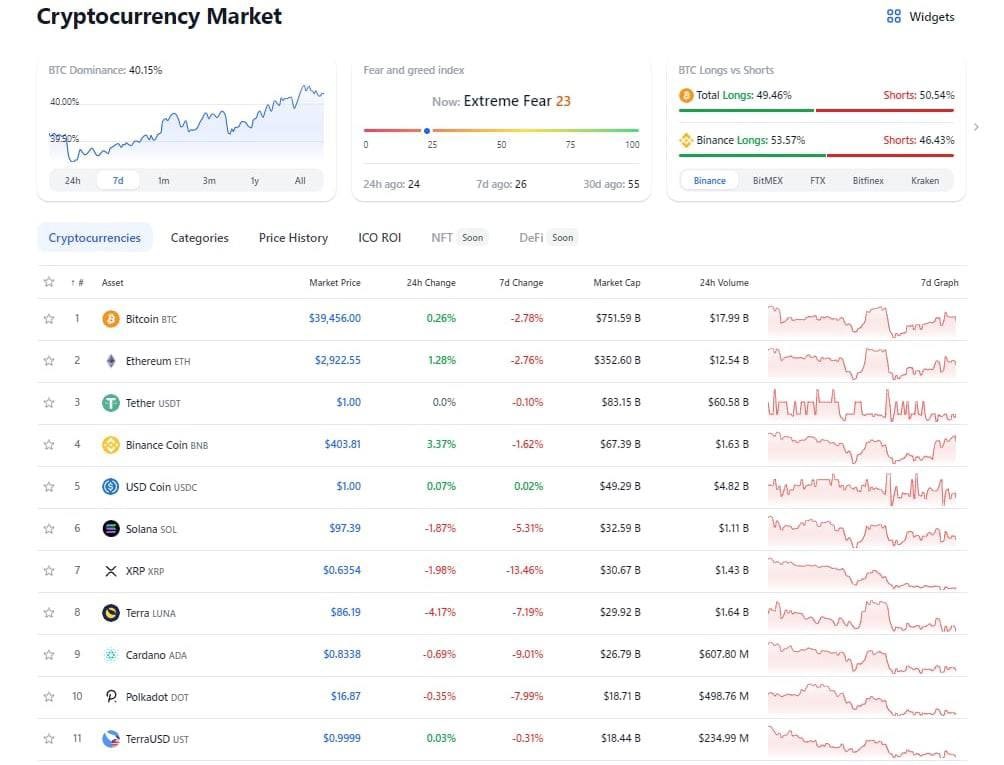This screenshot has height=765, width=1004.
Task: Favorite Solana with its star
Action: tap(49, 529)
